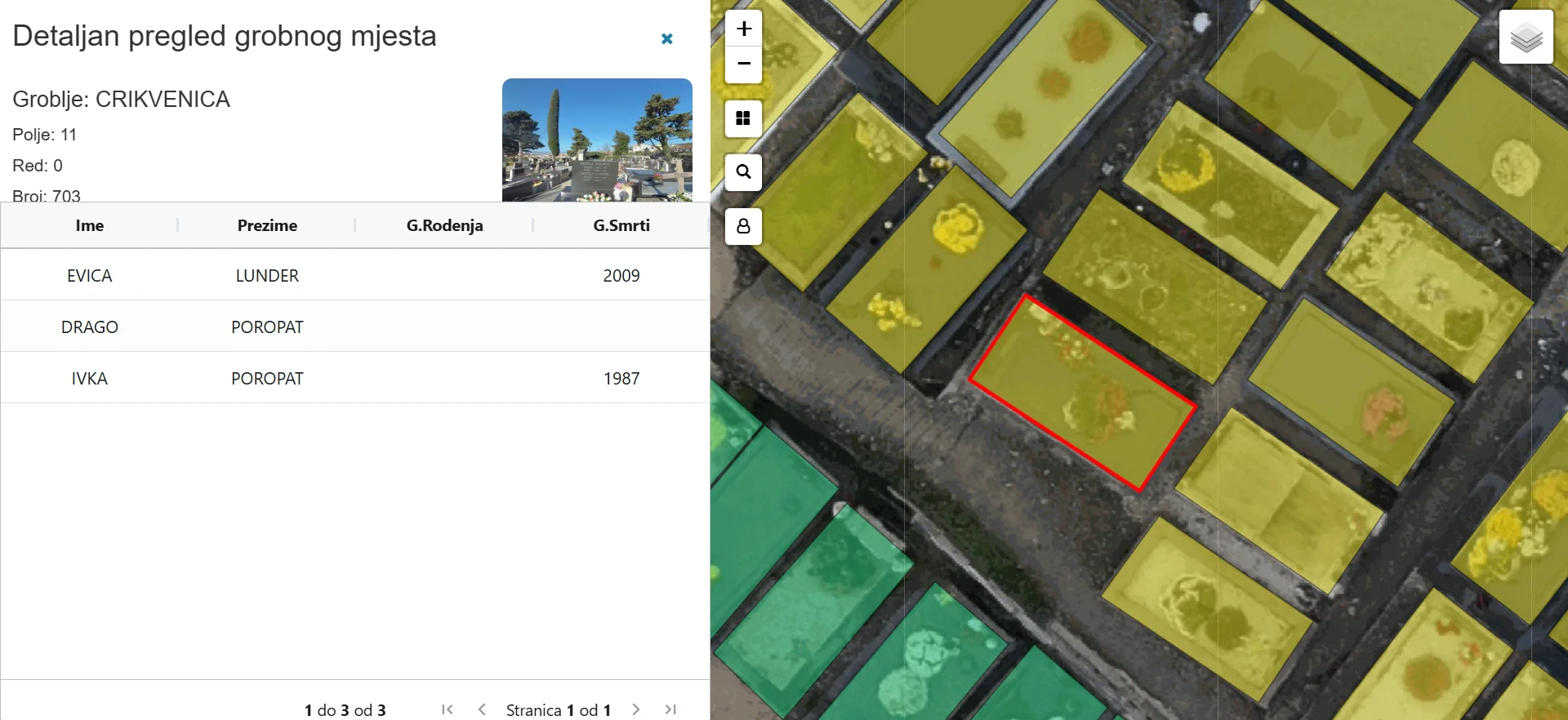
Task: Open the map search tool
Action: (x=743, y=172)
